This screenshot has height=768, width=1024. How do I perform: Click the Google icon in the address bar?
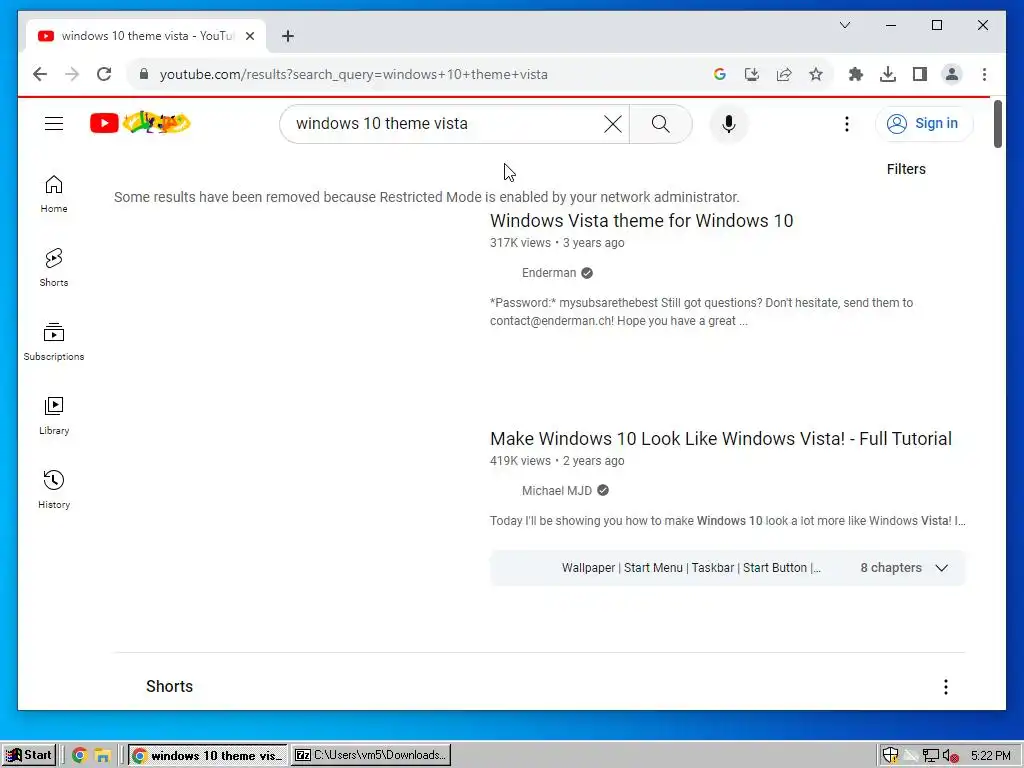720,74
